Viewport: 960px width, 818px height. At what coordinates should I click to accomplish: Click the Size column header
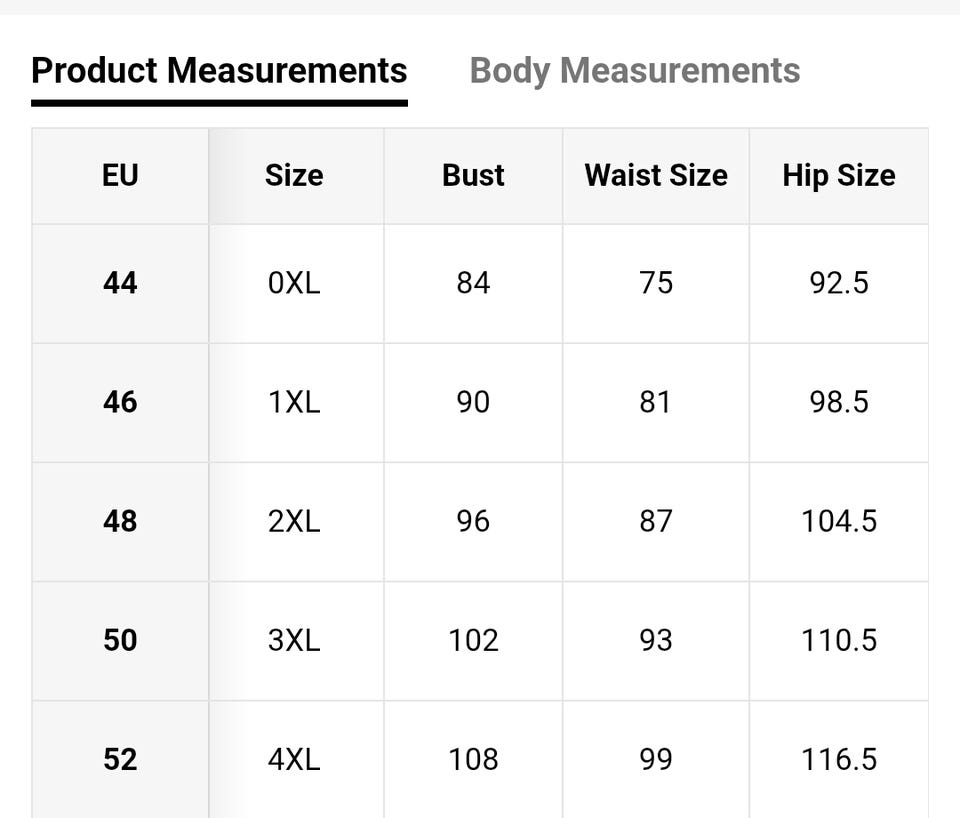click(x=294, y=176)
